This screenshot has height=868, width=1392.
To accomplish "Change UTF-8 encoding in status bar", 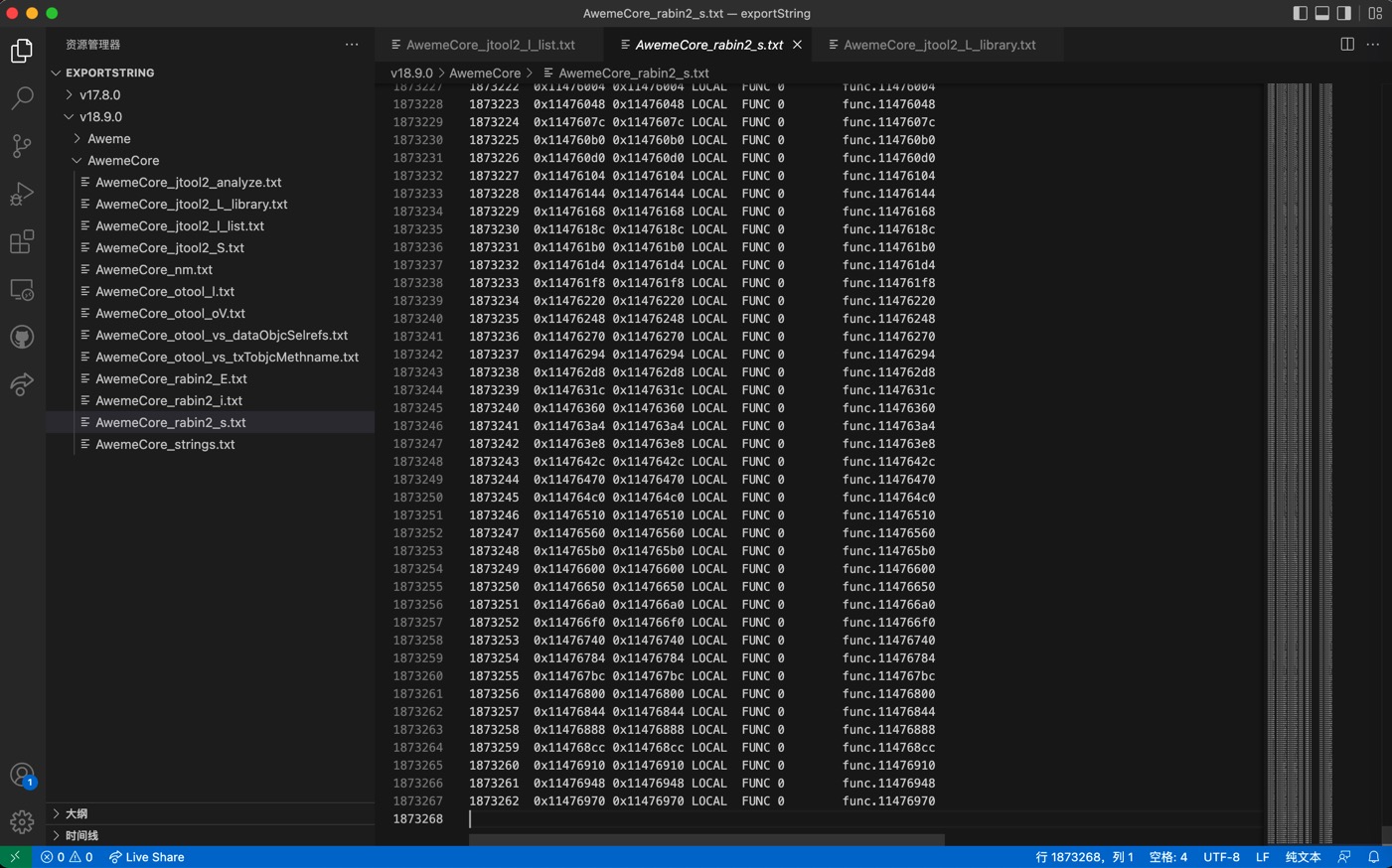I will [x=1221, y=857].
